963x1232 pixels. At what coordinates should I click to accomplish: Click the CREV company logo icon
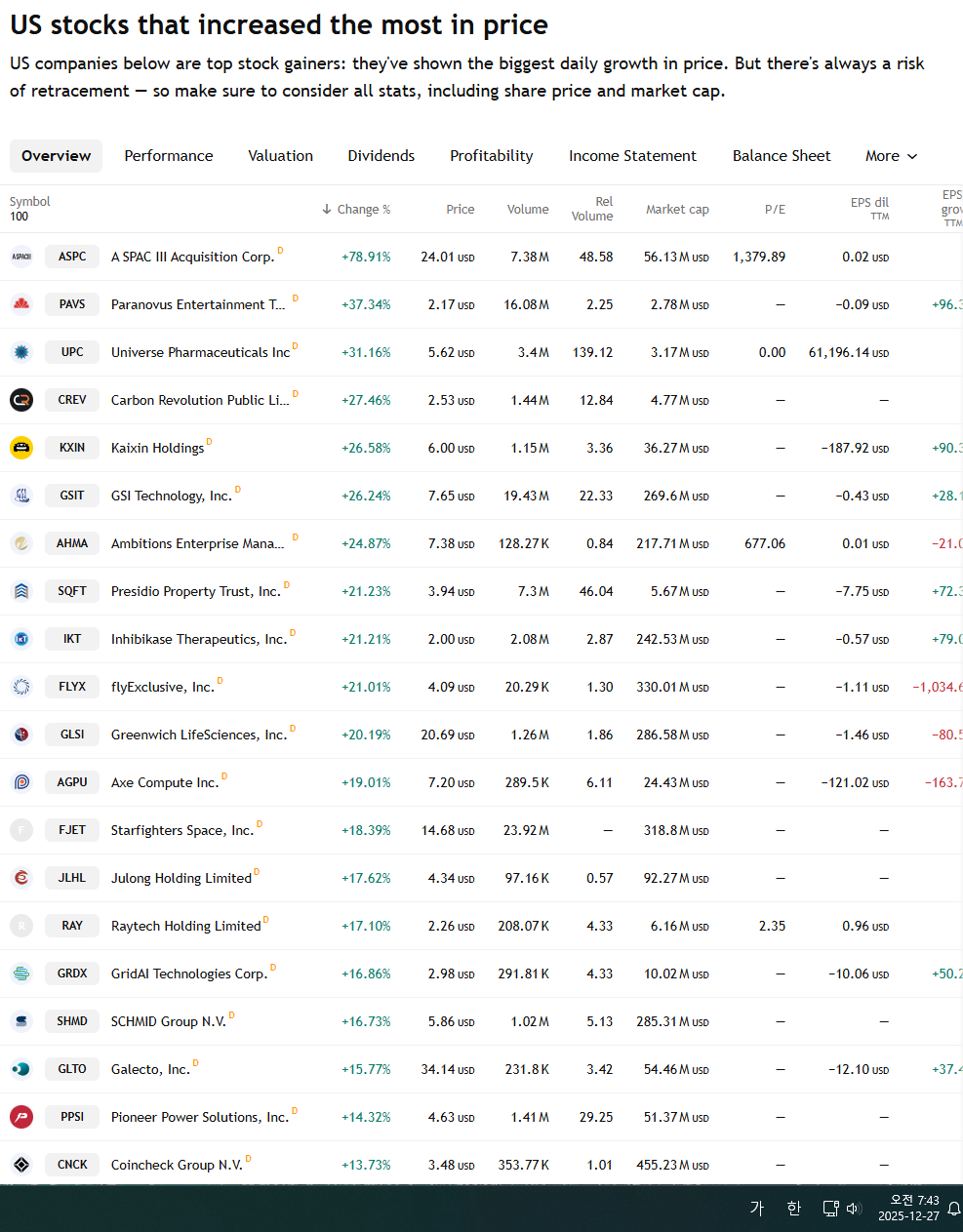(x=21, y=400)
